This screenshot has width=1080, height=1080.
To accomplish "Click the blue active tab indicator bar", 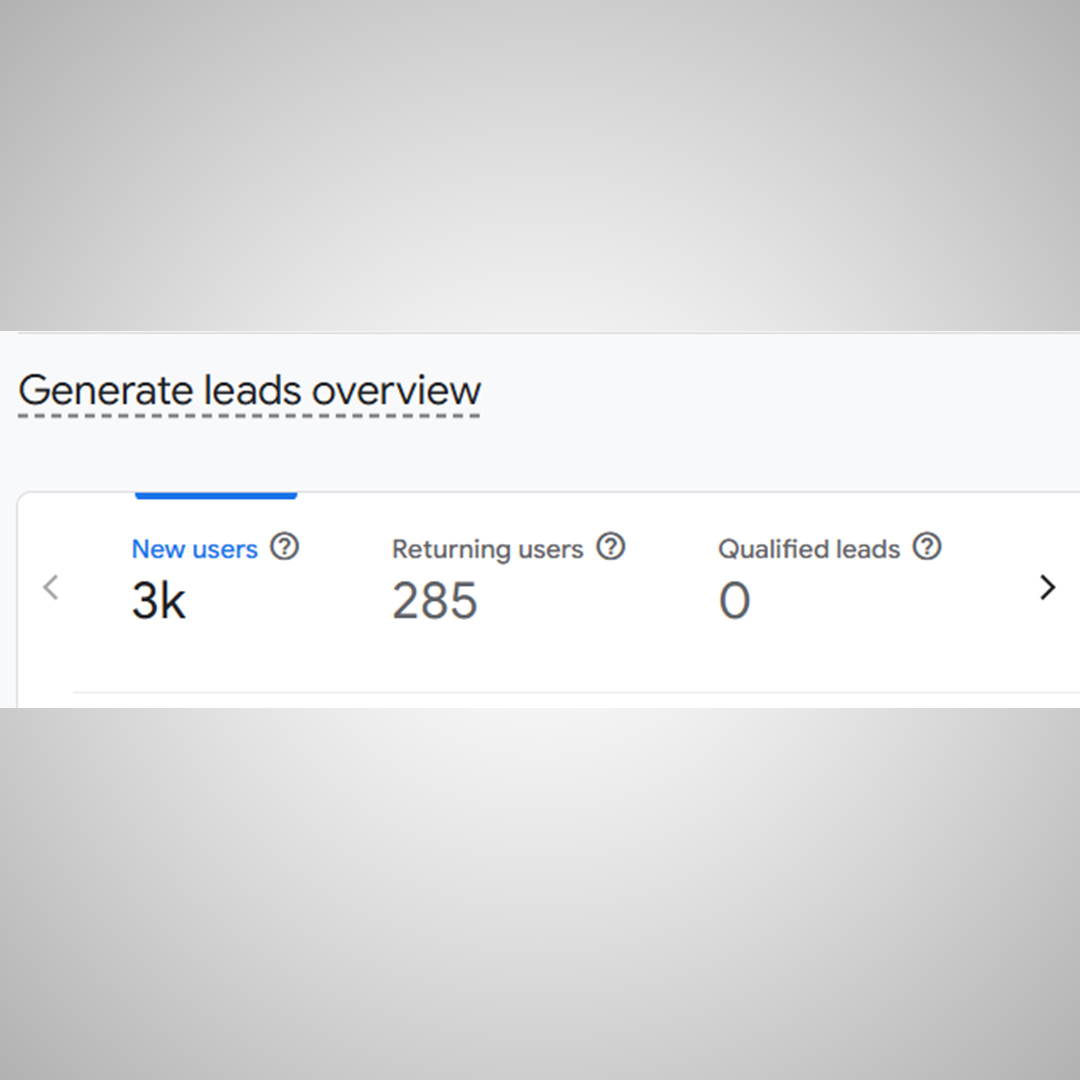I will click(x=216, y=494).
